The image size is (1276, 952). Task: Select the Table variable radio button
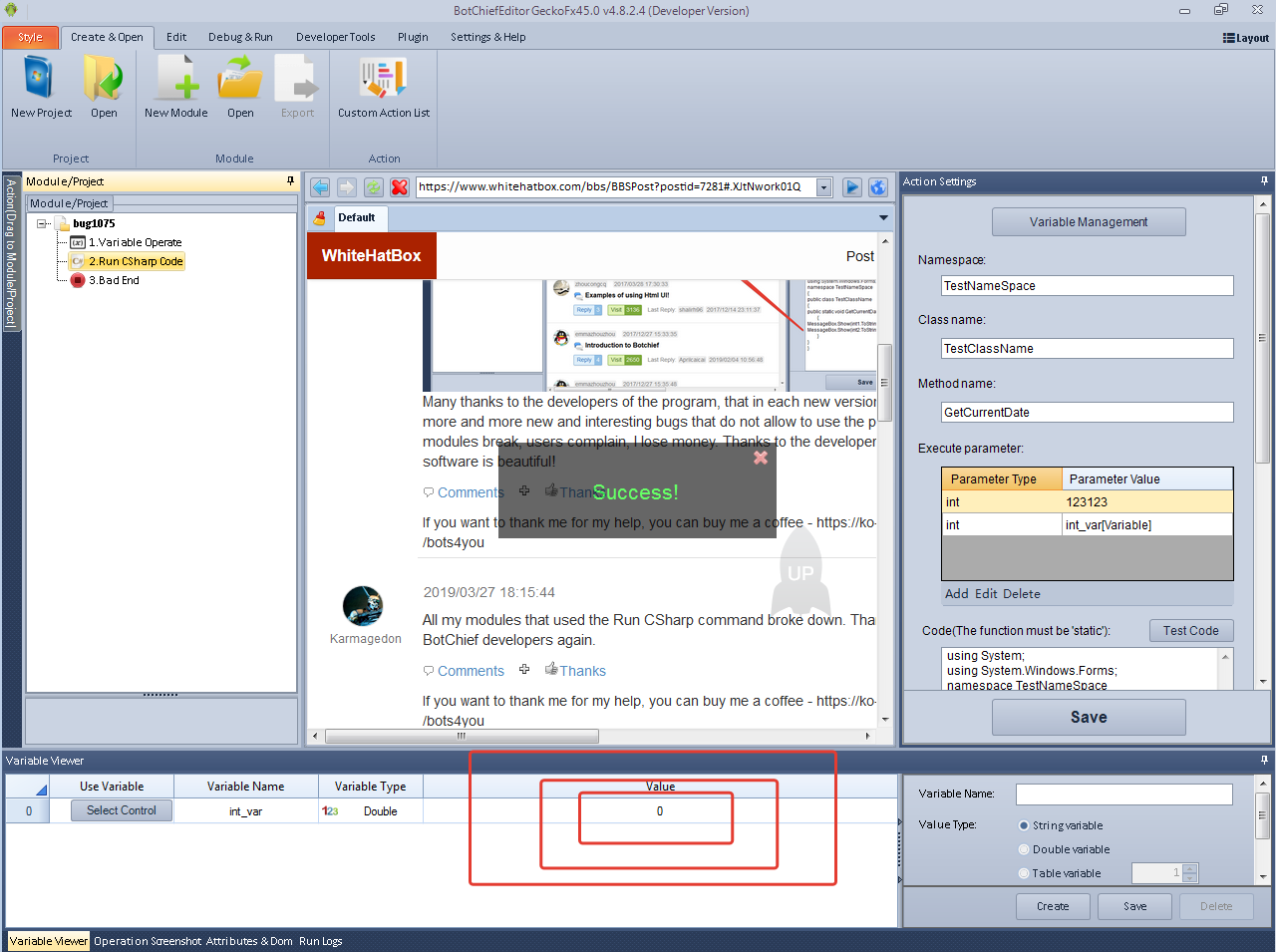tap(1024, 873)
